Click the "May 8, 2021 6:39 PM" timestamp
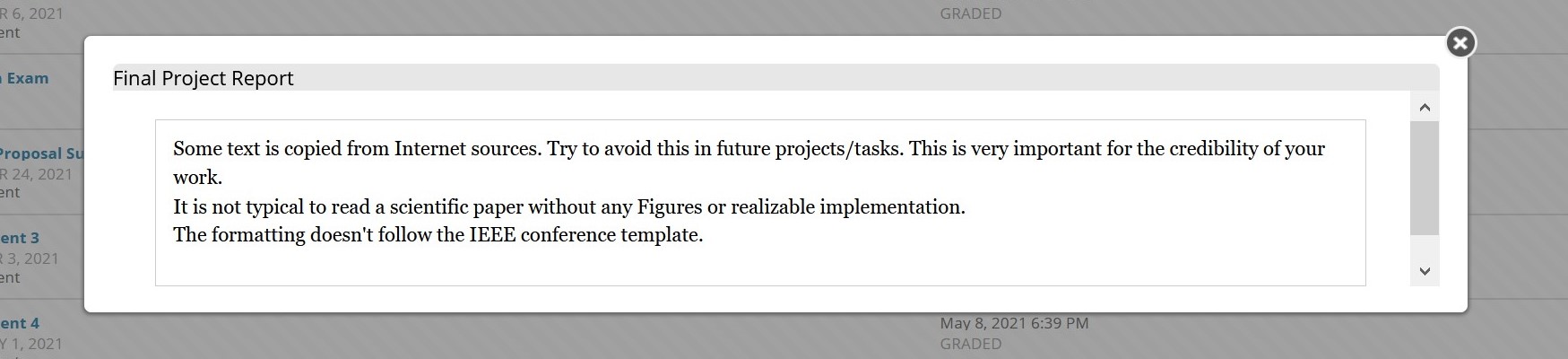 (x=1014, y=323)
